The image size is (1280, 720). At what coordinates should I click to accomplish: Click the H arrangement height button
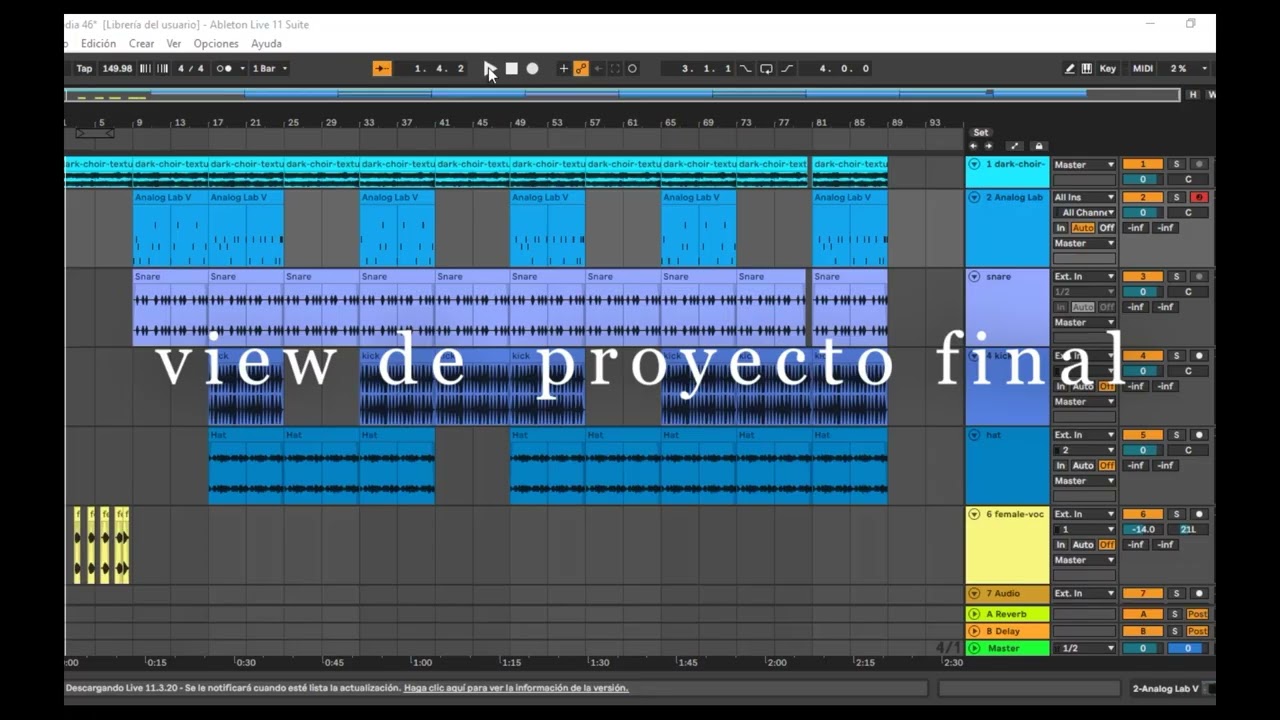1193,94
